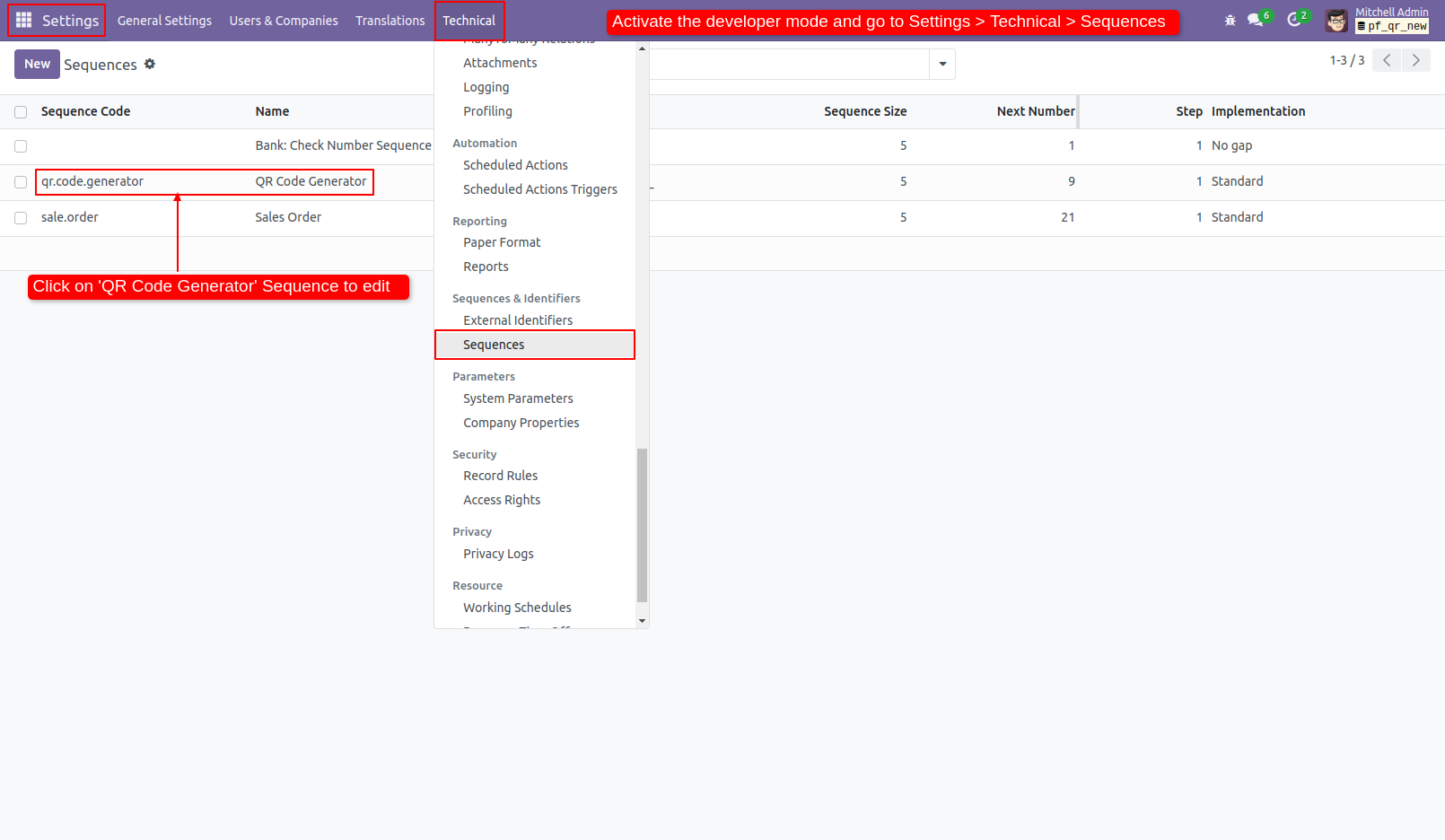Select the checkbox on the sale.order row
Screen dimensions: 1445x840
20,217
